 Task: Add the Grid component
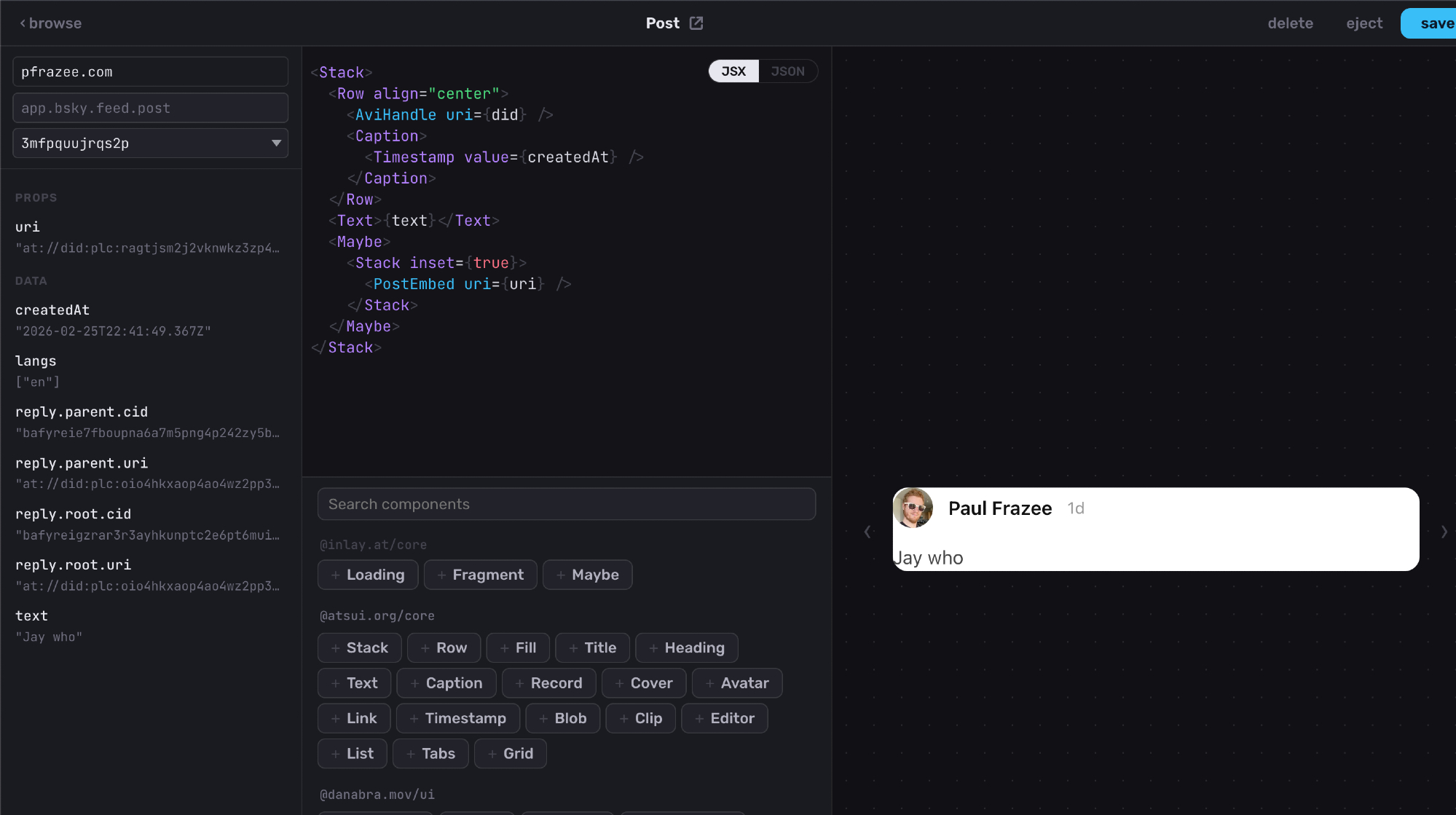click(510, 754)
